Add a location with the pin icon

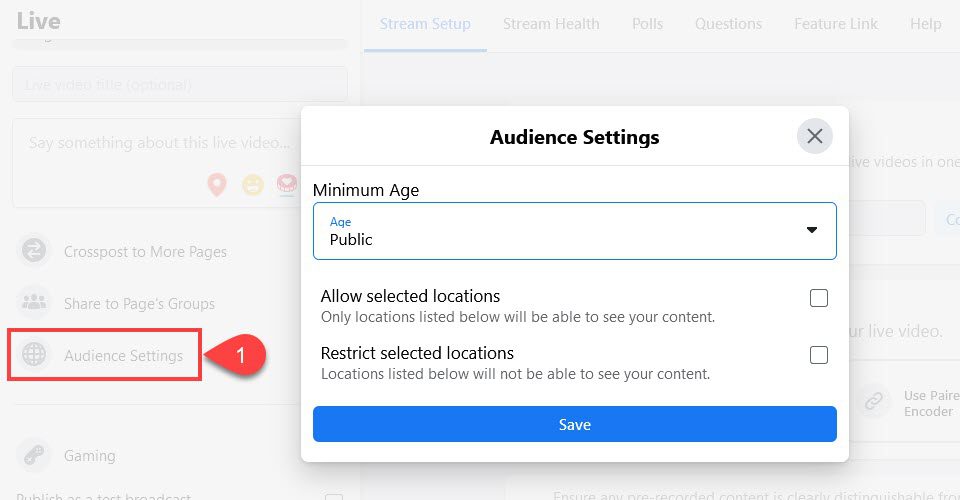click(217, 184)
